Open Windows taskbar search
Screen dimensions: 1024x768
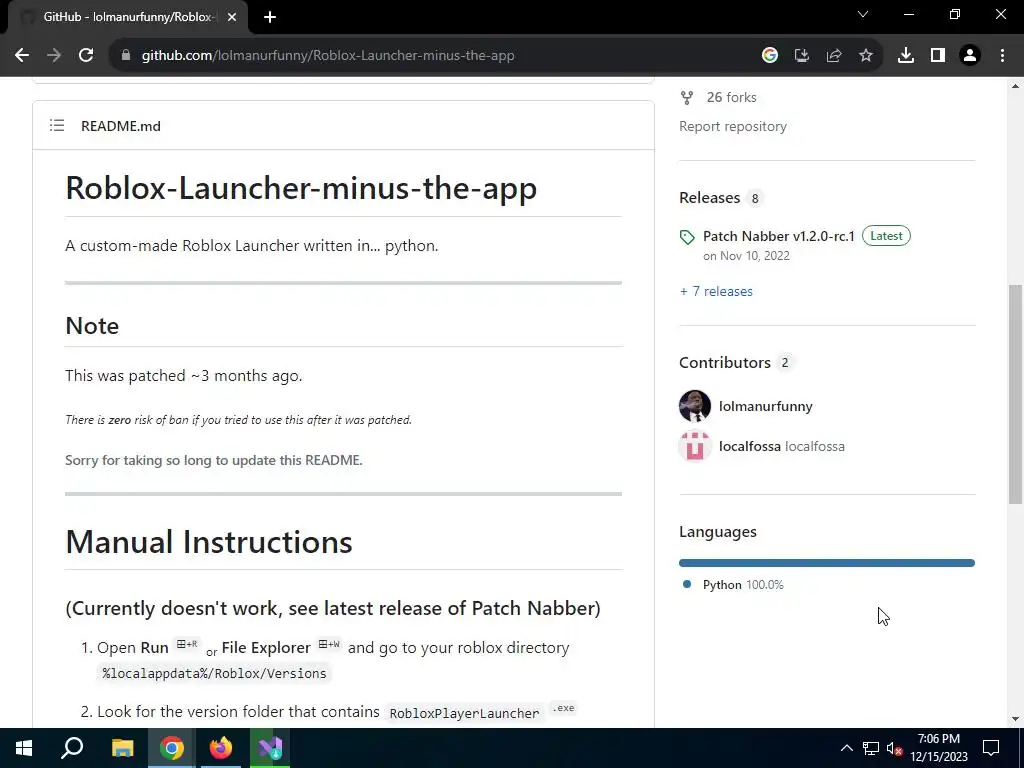click(72, 748)
